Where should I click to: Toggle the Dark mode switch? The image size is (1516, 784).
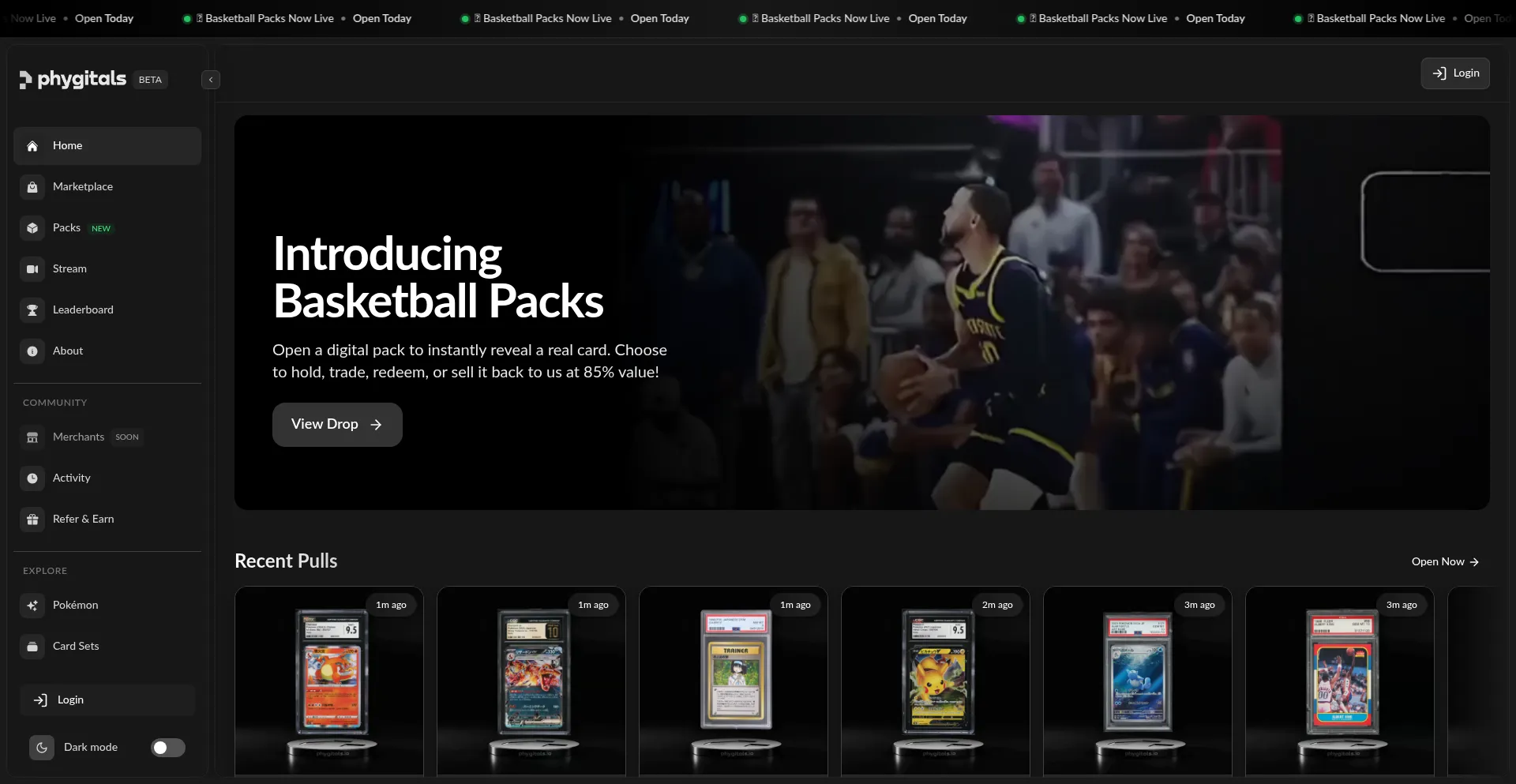[x=167, y=748]
